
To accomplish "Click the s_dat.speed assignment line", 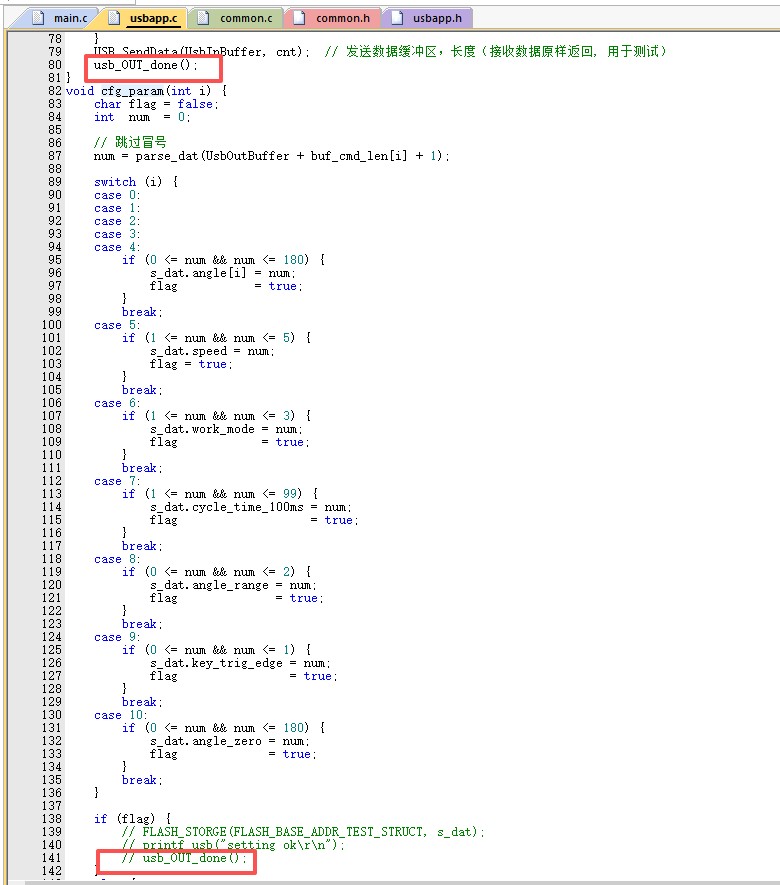I will pyautogui.click(x=210, y=351).
